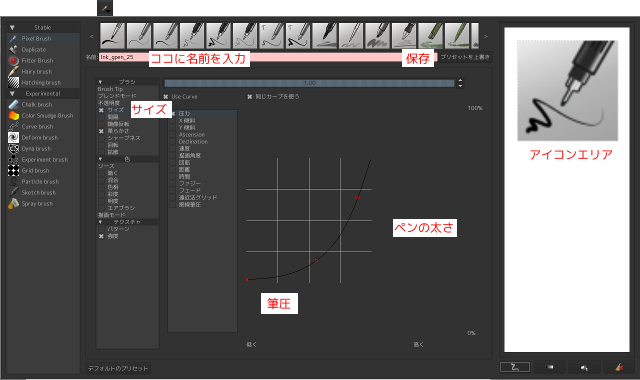
Task: Select the green marker preset thumbnail
Action: 431,36
